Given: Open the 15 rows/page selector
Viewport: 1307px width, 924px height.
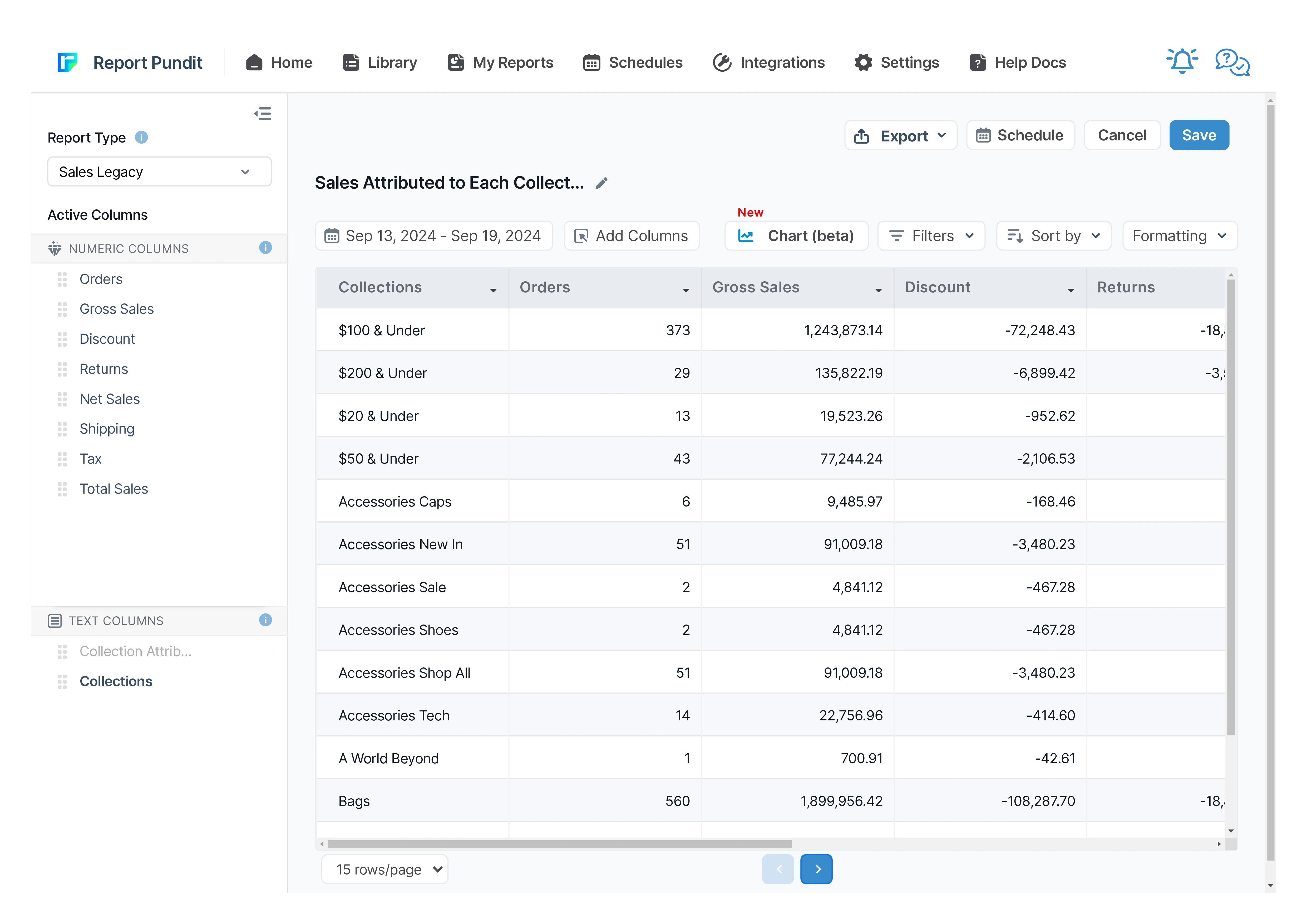Looking at the screenshot, I should (x=384, y=869).
